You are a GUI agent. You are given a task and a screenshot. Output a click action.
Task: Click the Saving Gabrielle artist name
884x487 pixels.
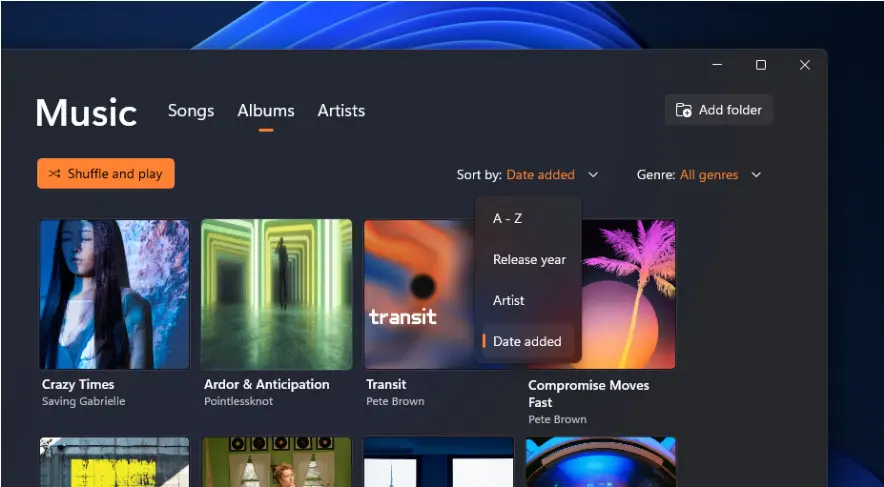coord(83,401)
